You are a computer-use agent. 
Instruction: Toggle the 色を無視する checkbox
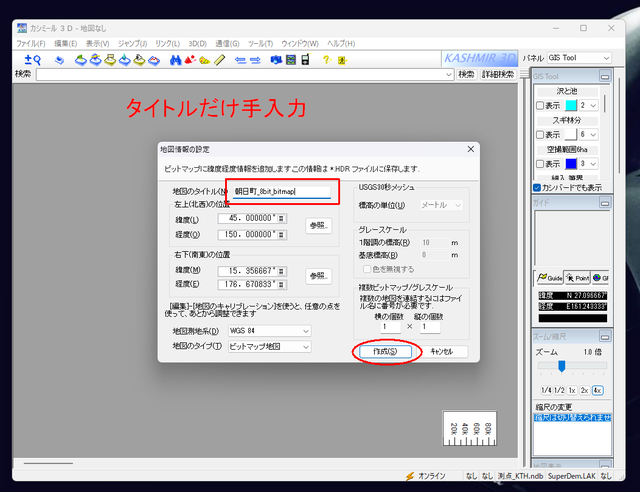tap(367, 269)
